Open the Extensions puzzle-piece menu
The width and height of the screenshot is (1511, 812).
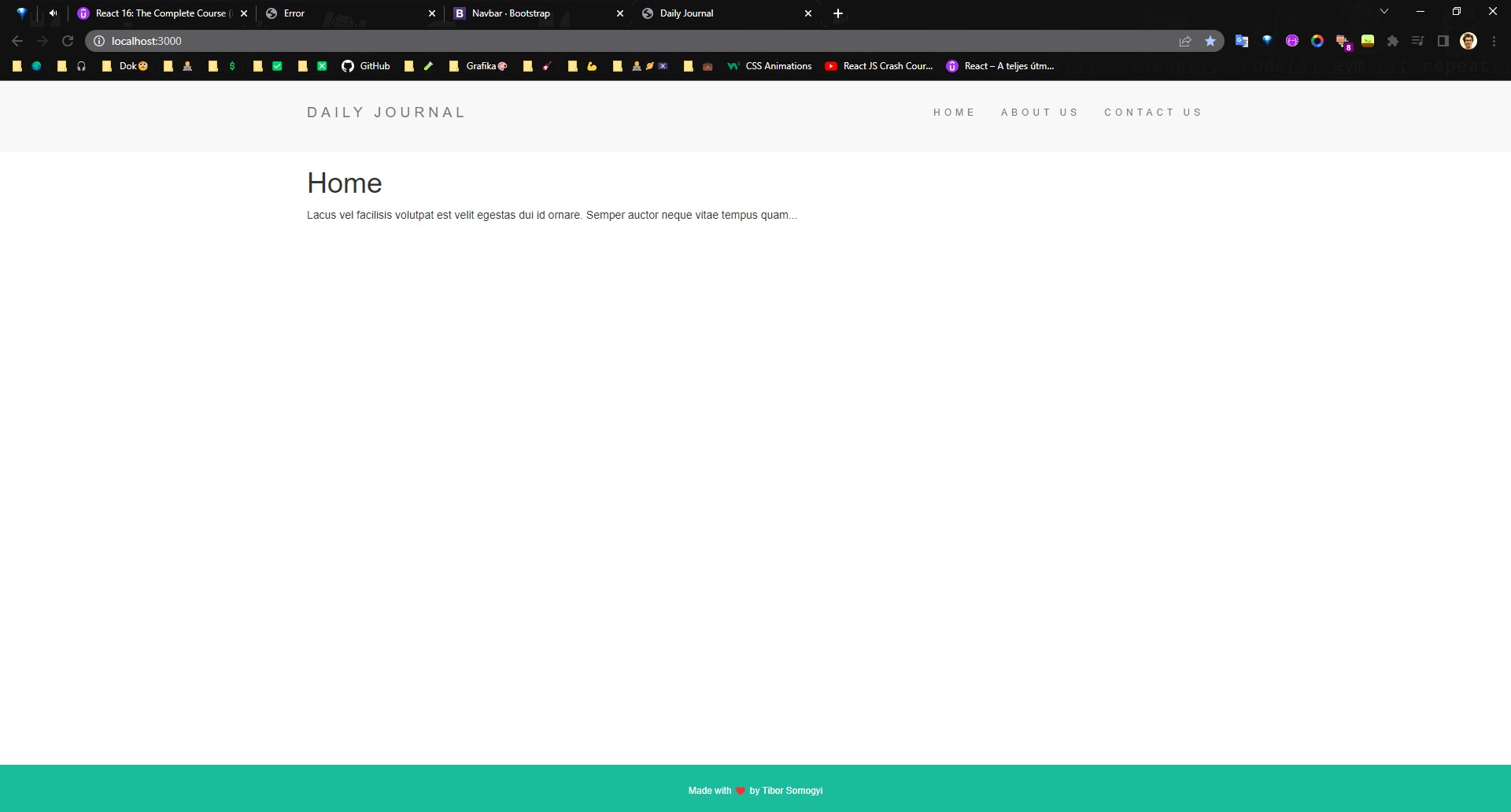pyautogui.click(x=1393, y=41)
